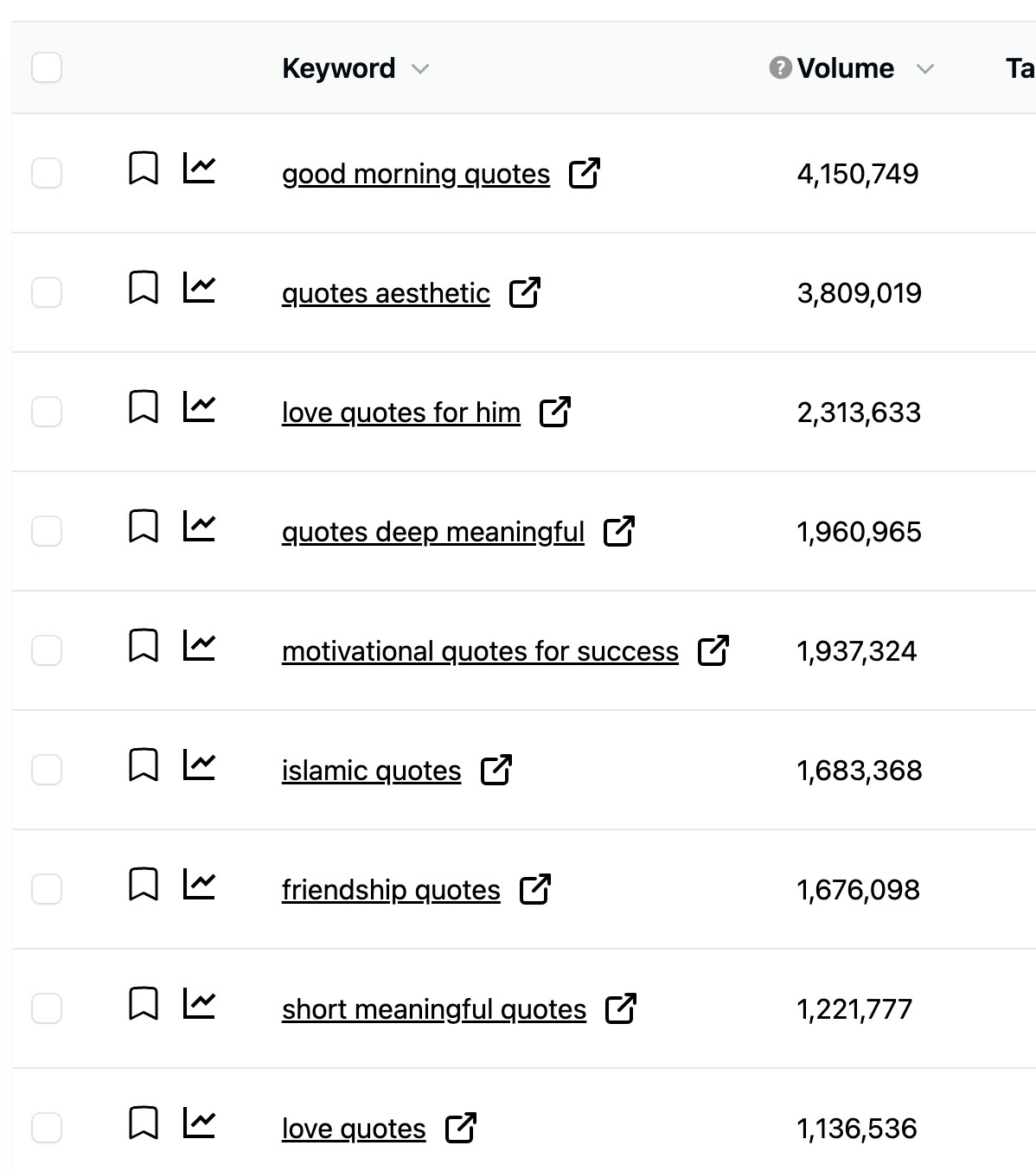The width and height of the screenshot is (1036, 1171).
Task: Show trend chart for love quotes
Action: coord(199,1123)
